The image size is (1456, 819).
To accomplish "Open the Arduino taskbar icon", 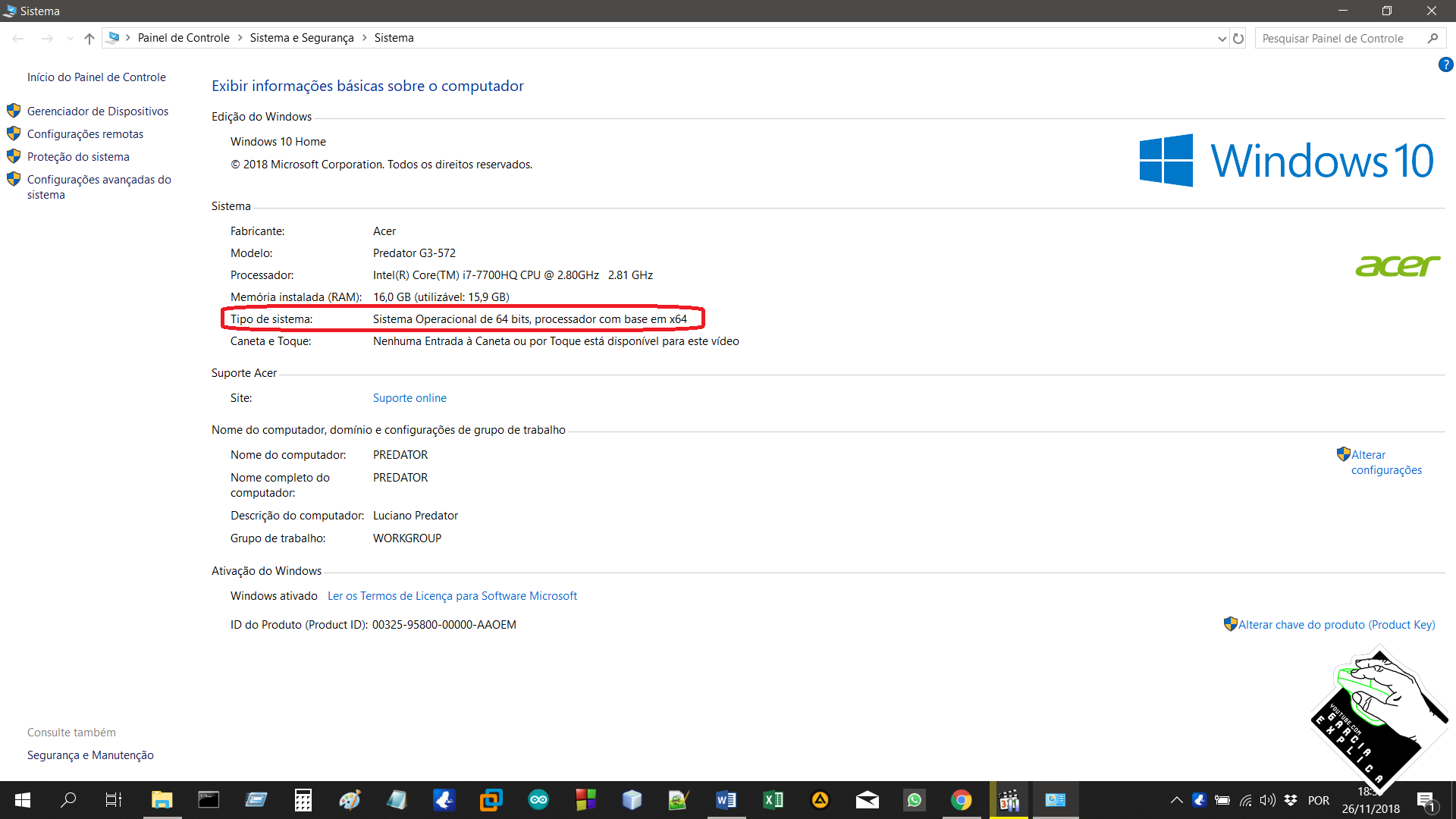I will tap(538, 799).
